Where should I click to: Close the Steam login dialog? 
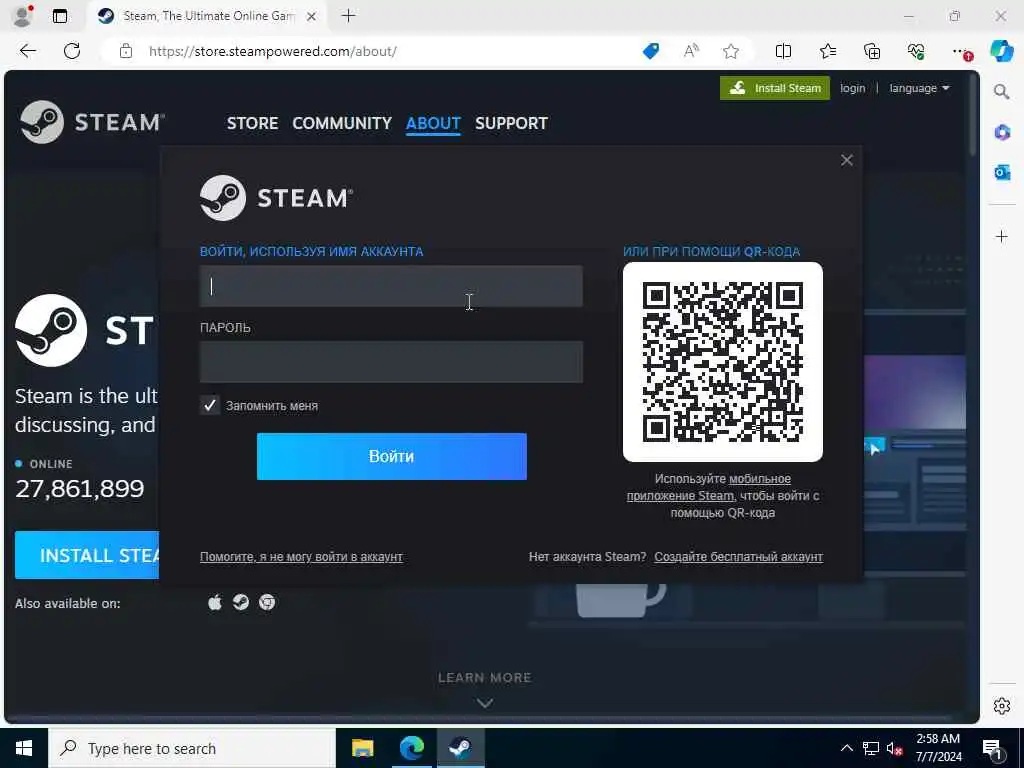coord(846,160)
